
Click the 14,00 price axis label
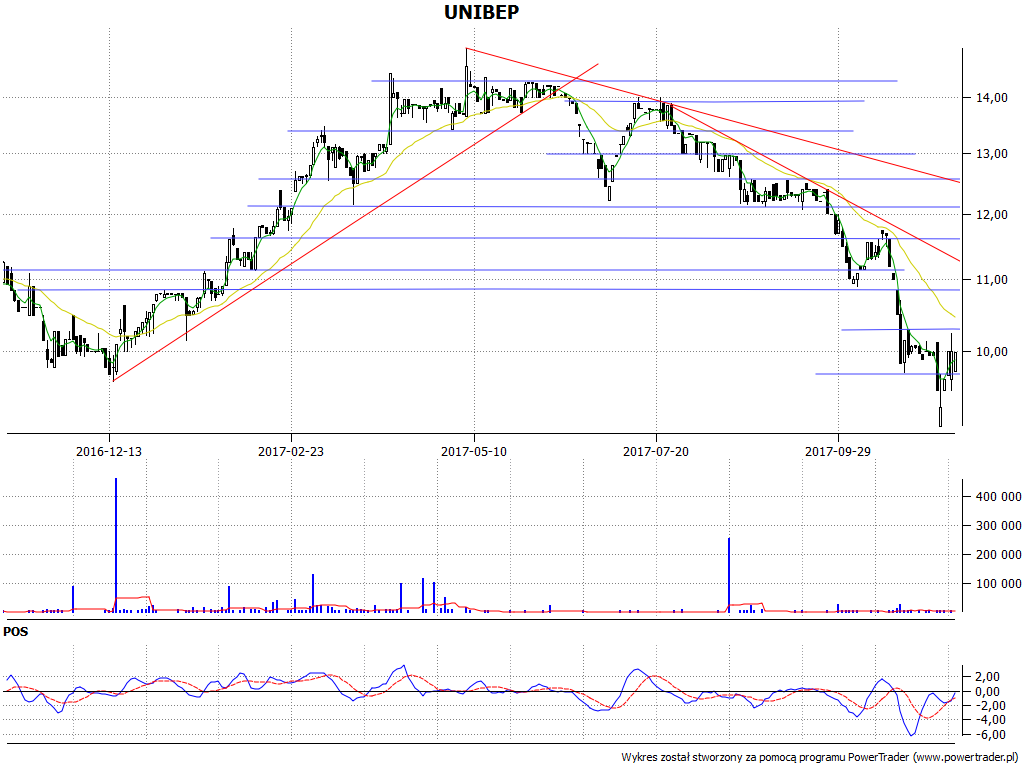tap(991, 98)
